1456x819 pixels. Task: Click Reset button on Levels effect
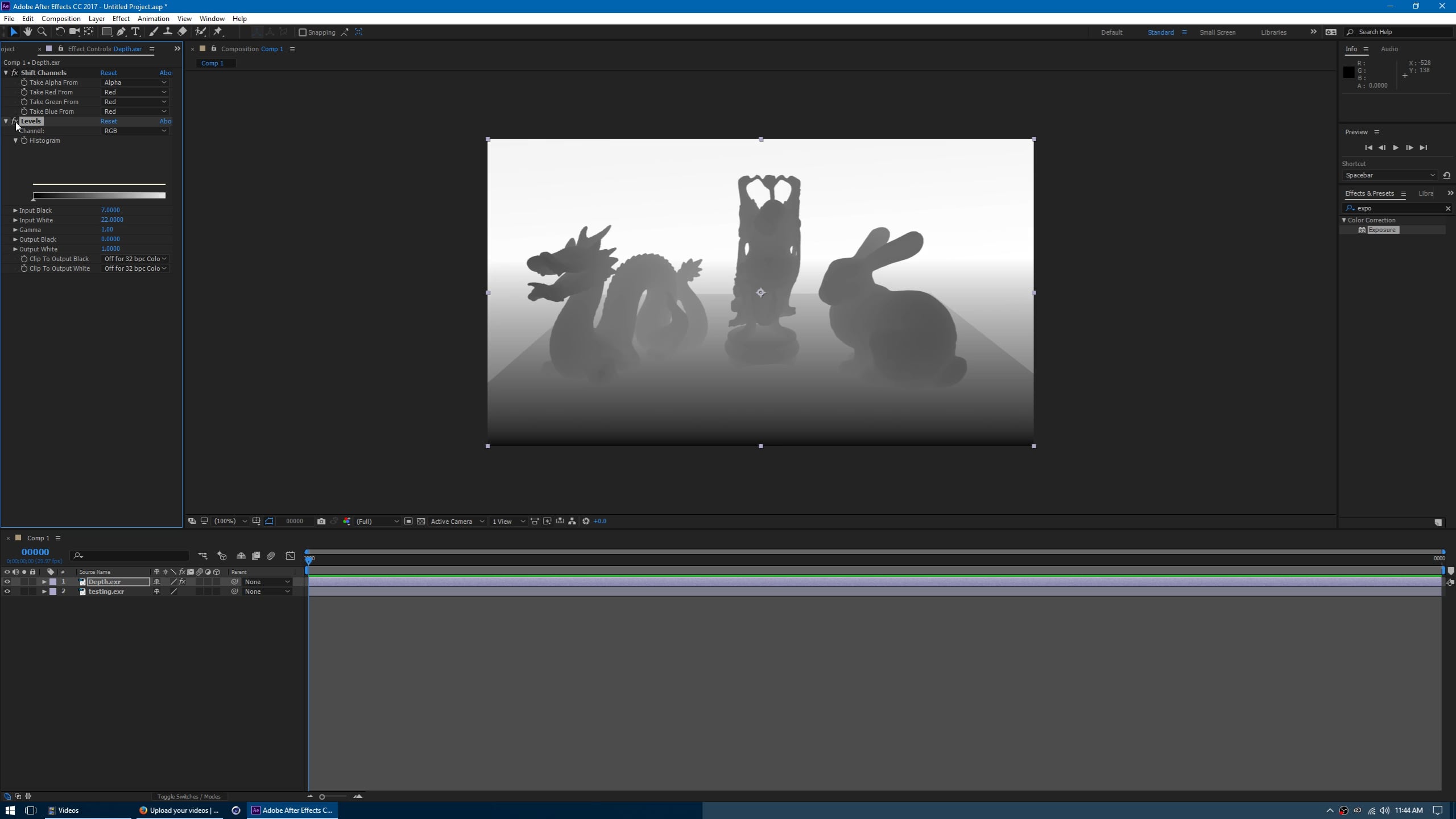click(108, 121)
